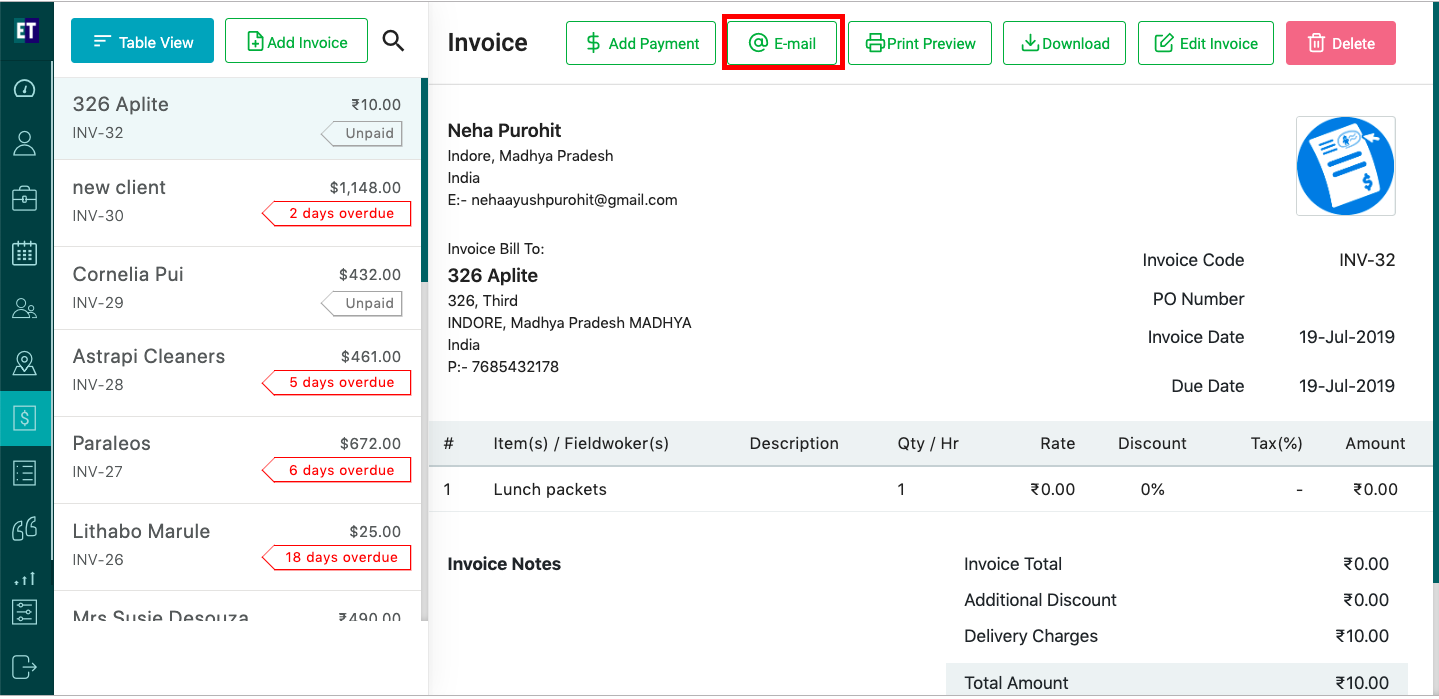Download the invoice
The height and width of the screenshot is (699, 1439).
click(x=1064, y=43)
